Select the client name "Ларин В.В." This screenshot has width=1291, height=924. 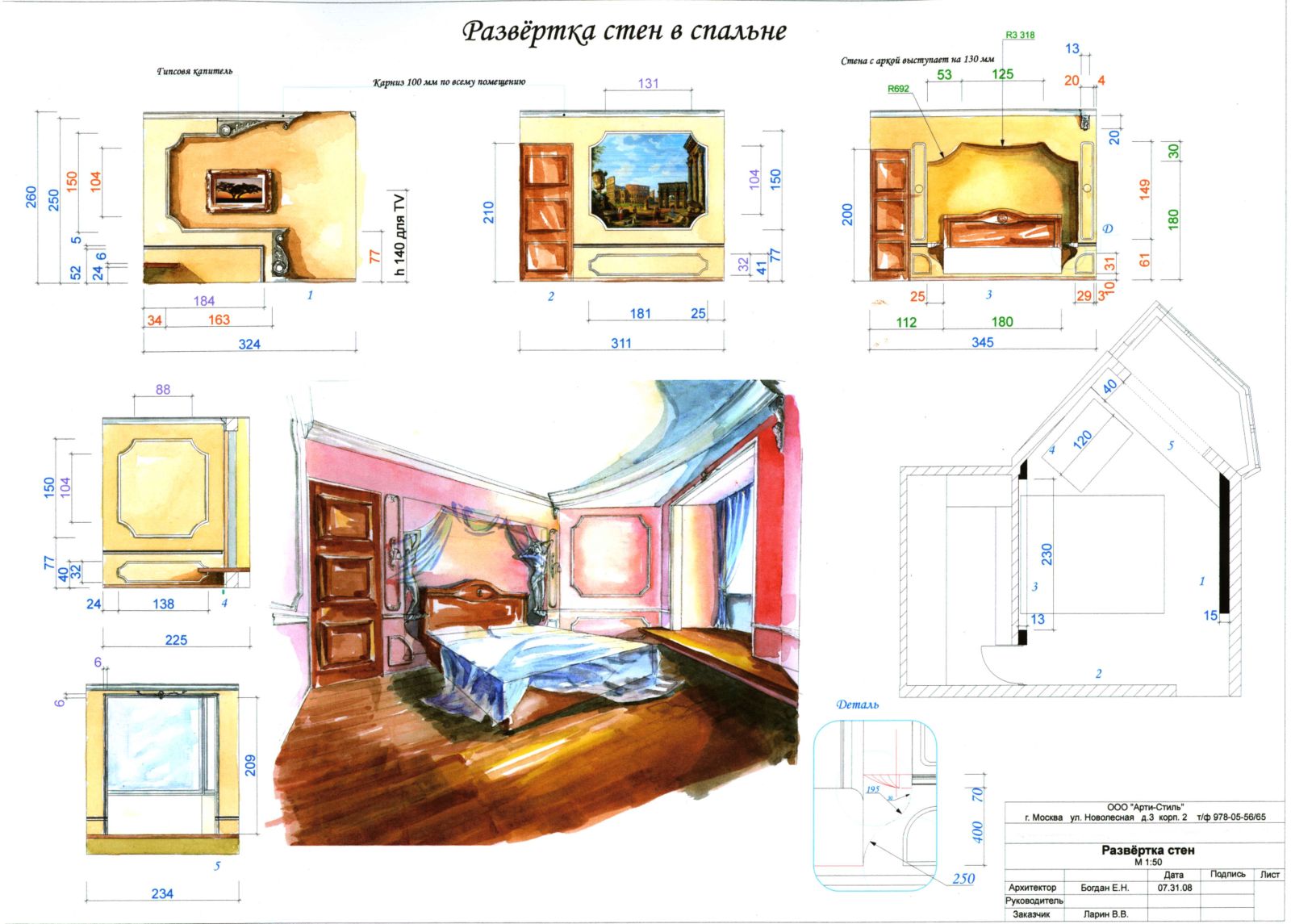click(x=1105, y=914)
